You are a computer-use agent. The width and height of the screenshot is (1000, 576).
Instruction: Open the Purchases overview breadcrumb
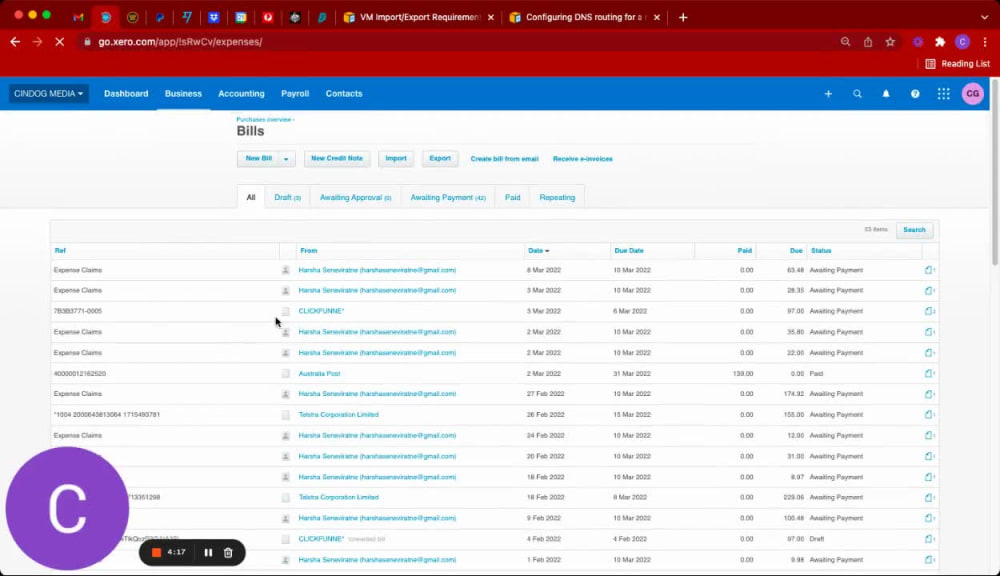tap(263, 119)
